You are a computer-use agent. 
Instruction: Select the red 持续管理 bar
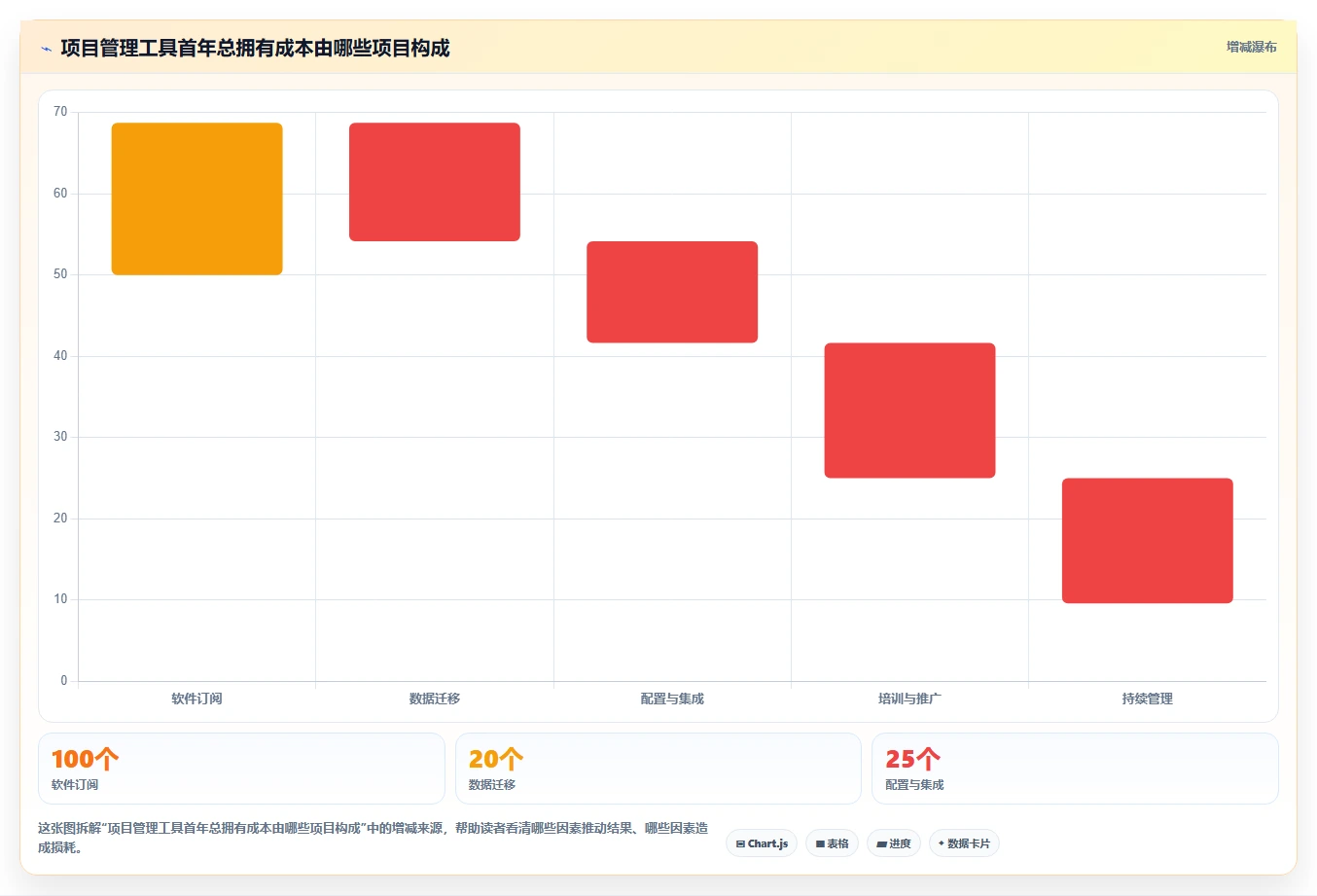[x=1148, y=541]
